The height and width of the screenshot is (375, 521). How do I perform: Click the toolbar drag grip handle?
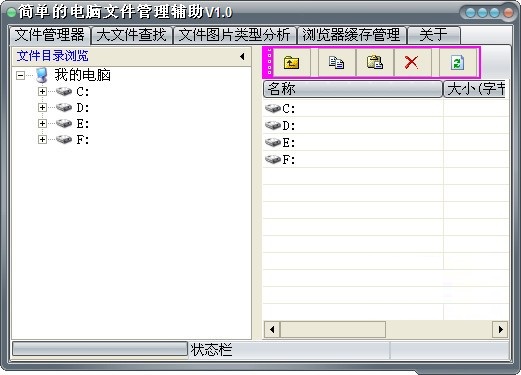coord(269,62)
